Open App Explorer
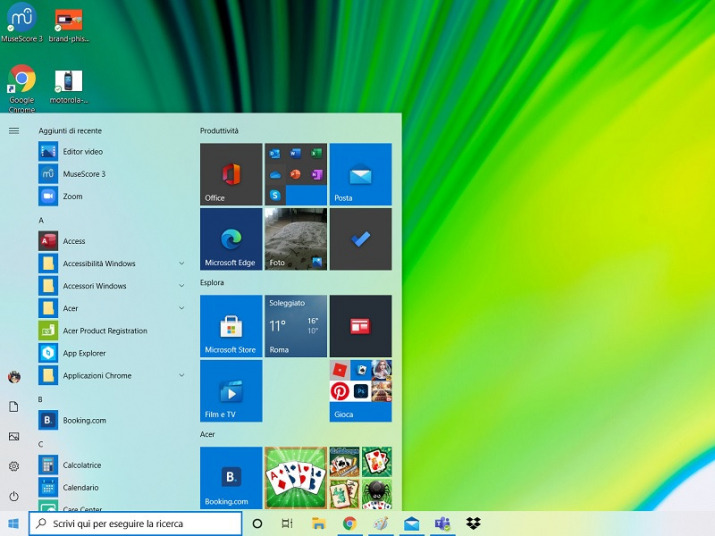This screenshot has width=715, height=536. (112, 353)
